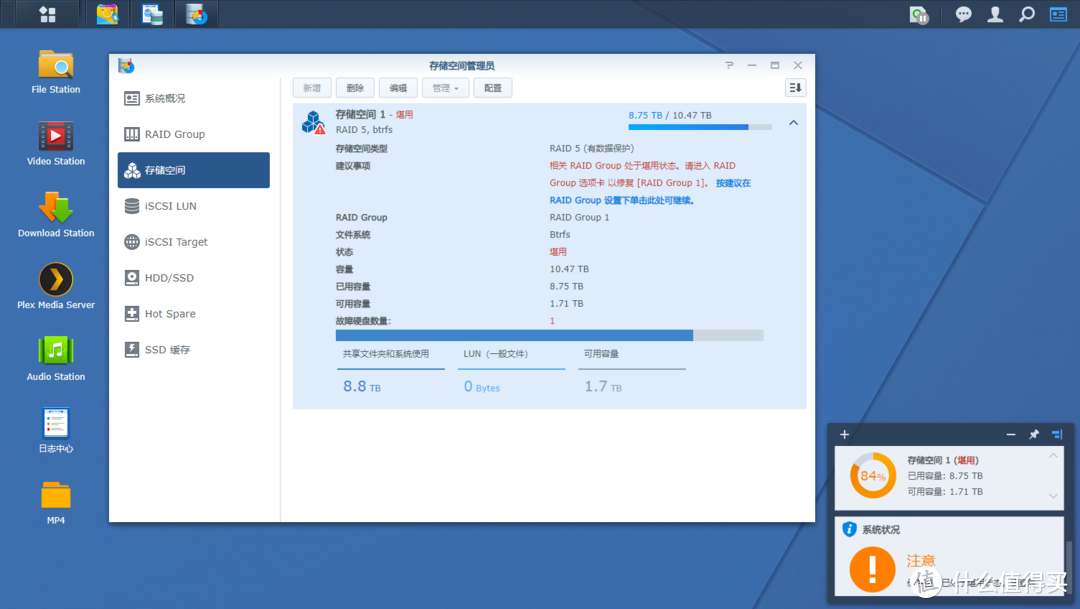Screen dimensions: 1080x609
Task: Click the 8.75 TB / 10.47 TB usage bar
Action: [700, 127]
